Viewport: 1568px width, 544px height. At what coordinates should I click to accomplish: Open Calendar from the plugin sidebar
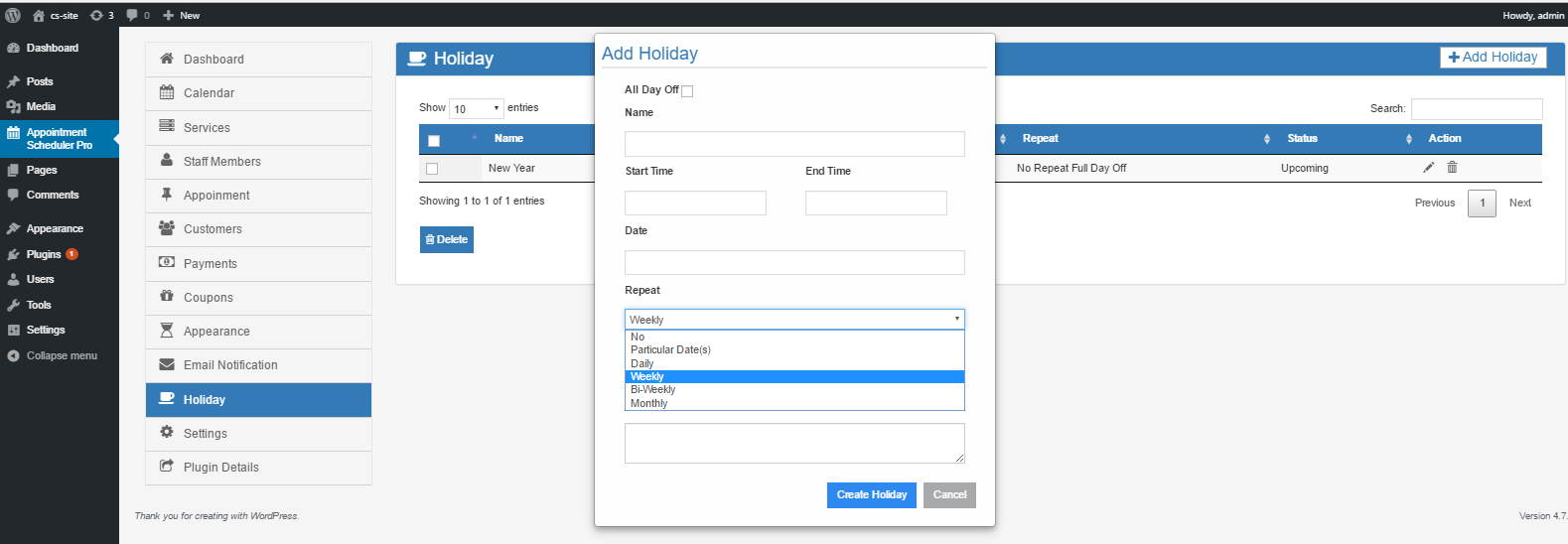pyautogui.click(x=209, y=93)
